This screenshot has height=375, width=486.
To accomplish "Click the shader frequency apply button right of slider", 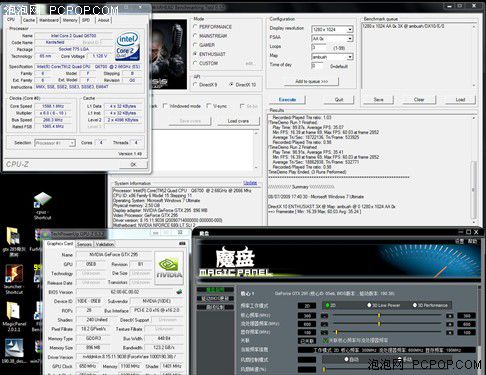I will coord(450,324).
